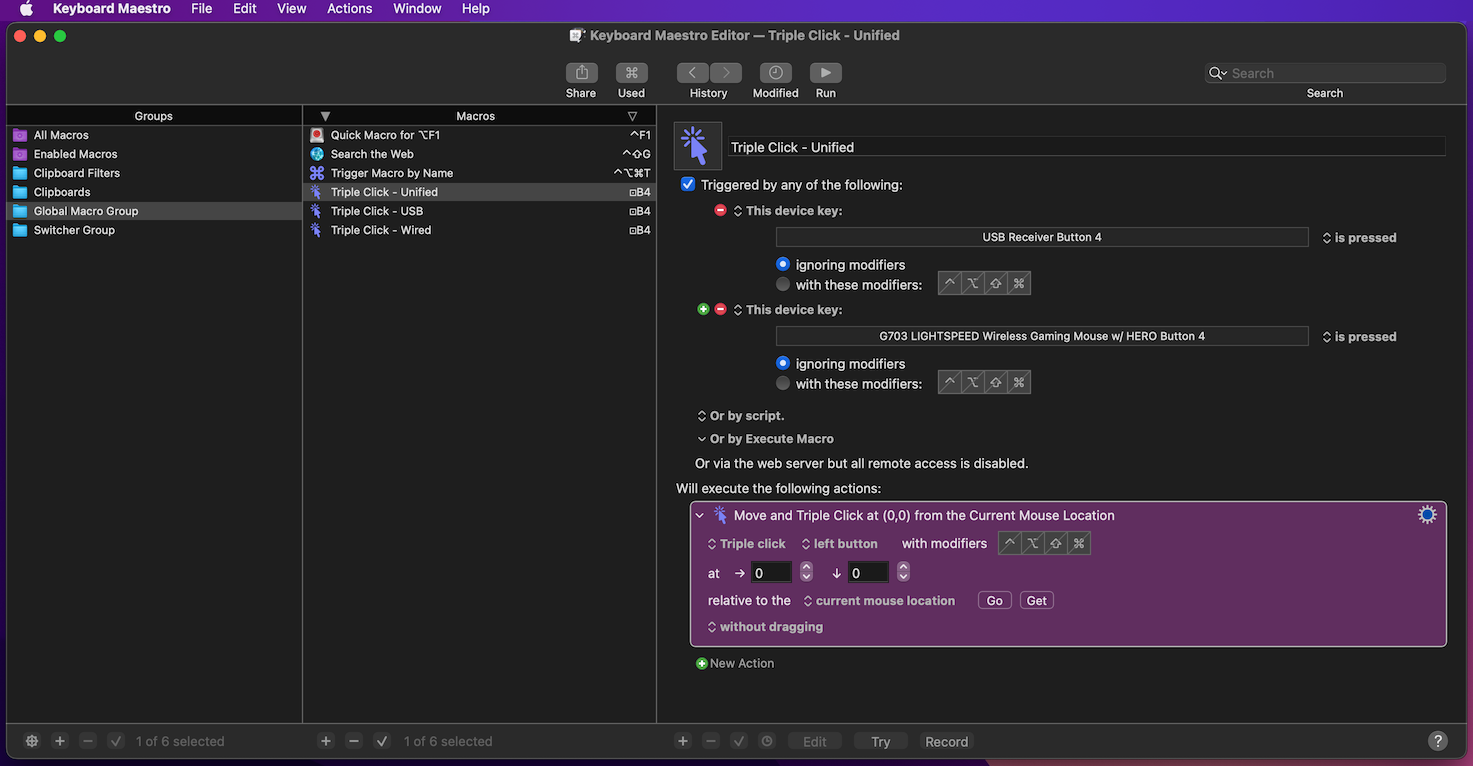Toggle Command modifier for USB Receiver trigger

(x=1019, y=283)
